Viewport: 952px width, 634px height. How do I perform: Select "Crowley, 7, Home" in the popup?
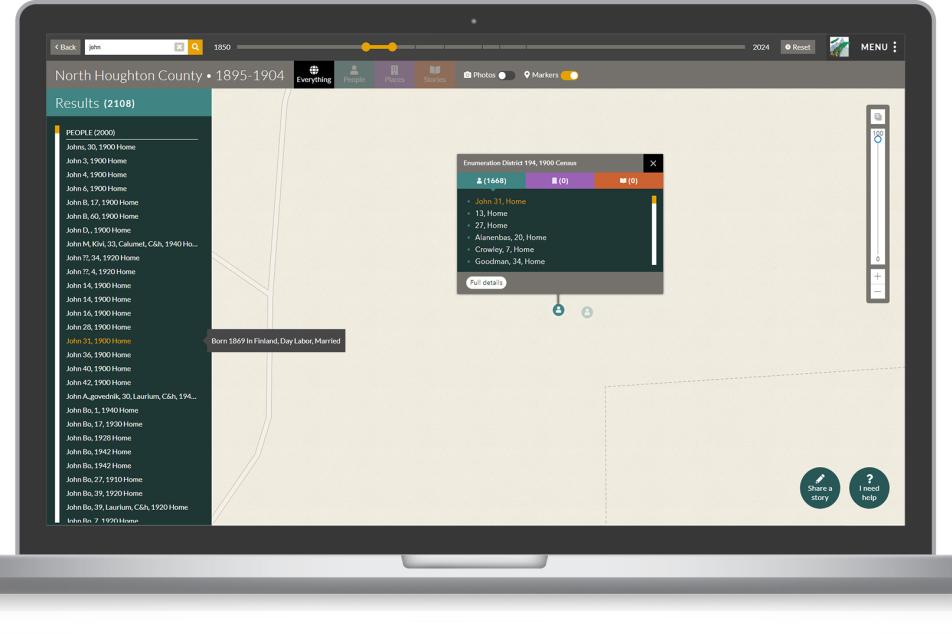(505, 250)
